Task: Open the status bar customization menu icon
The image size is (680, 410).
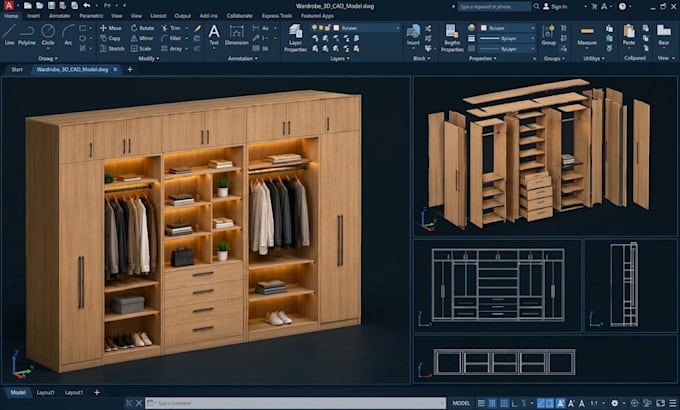Action: (x=673, y=403)
